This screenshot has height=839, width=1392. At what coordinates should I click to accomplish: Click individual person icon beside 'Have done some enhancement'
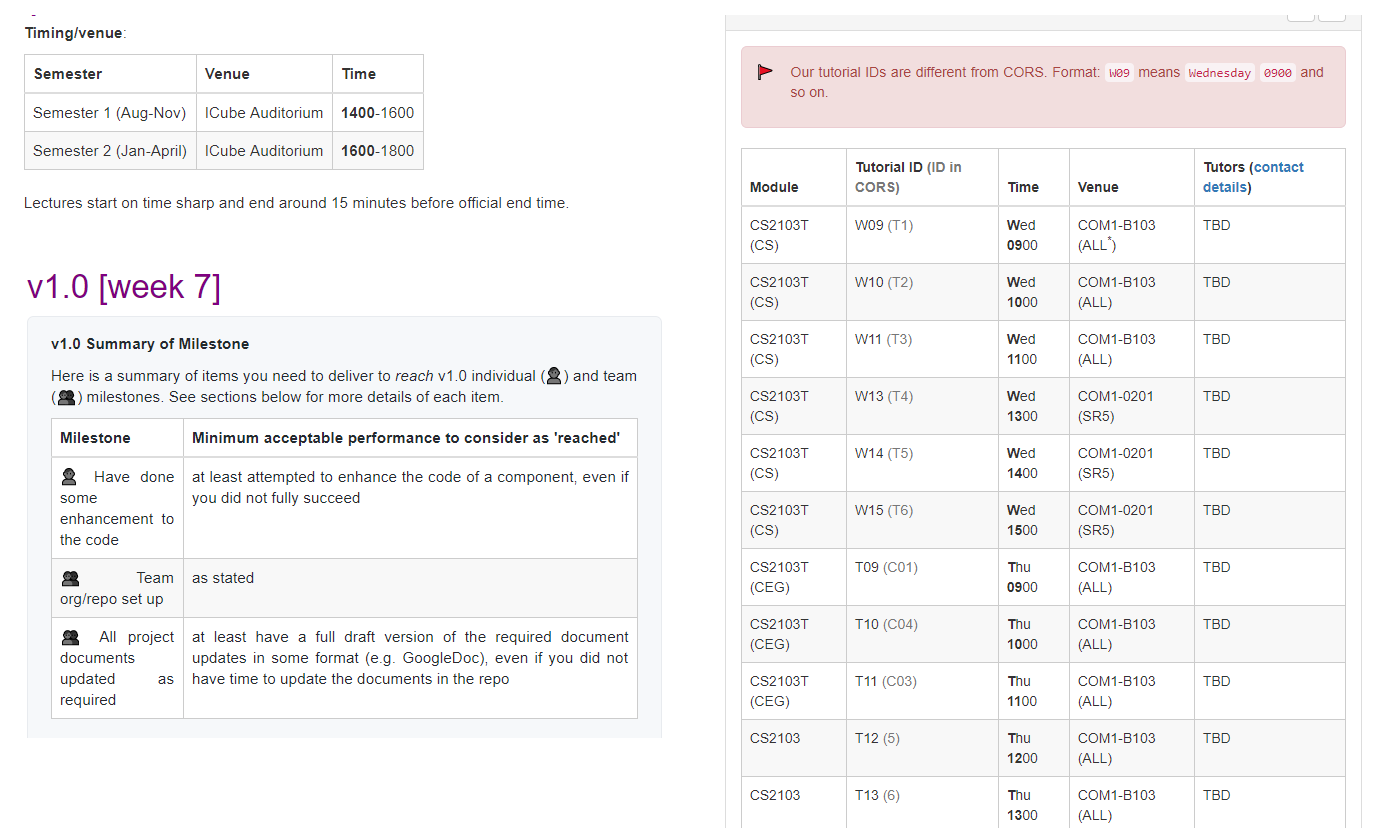(x=70, y=477)
